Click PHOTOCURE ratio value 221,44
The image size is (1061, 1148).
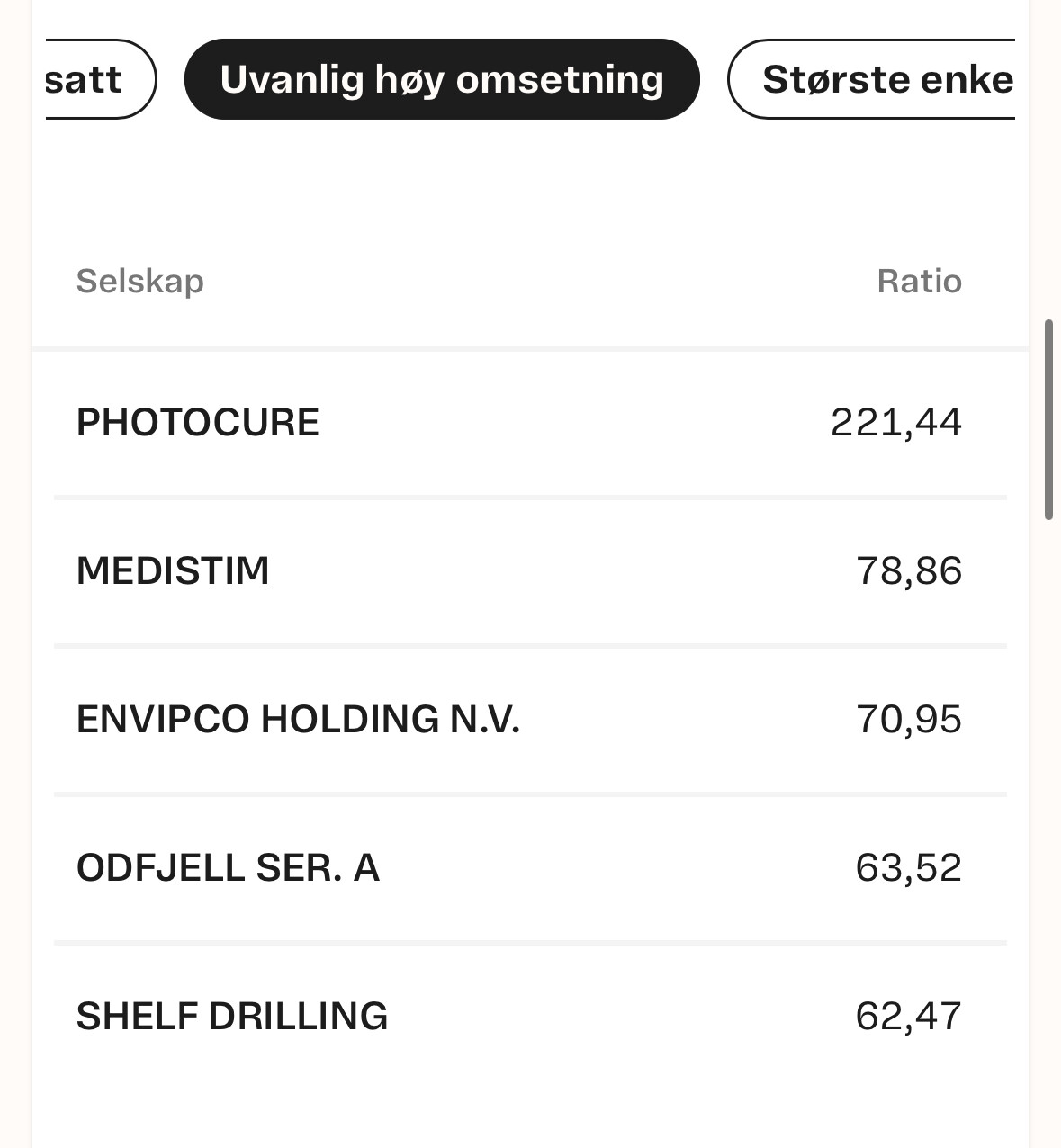896,423
